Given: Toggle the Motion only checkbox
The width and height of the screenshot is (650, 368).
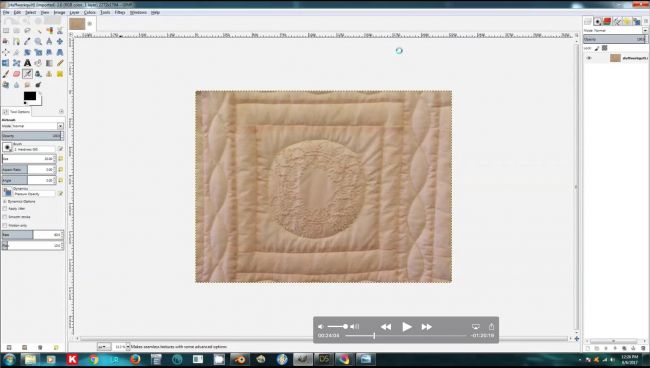Looking at the screenshot, I should [5, 225].
